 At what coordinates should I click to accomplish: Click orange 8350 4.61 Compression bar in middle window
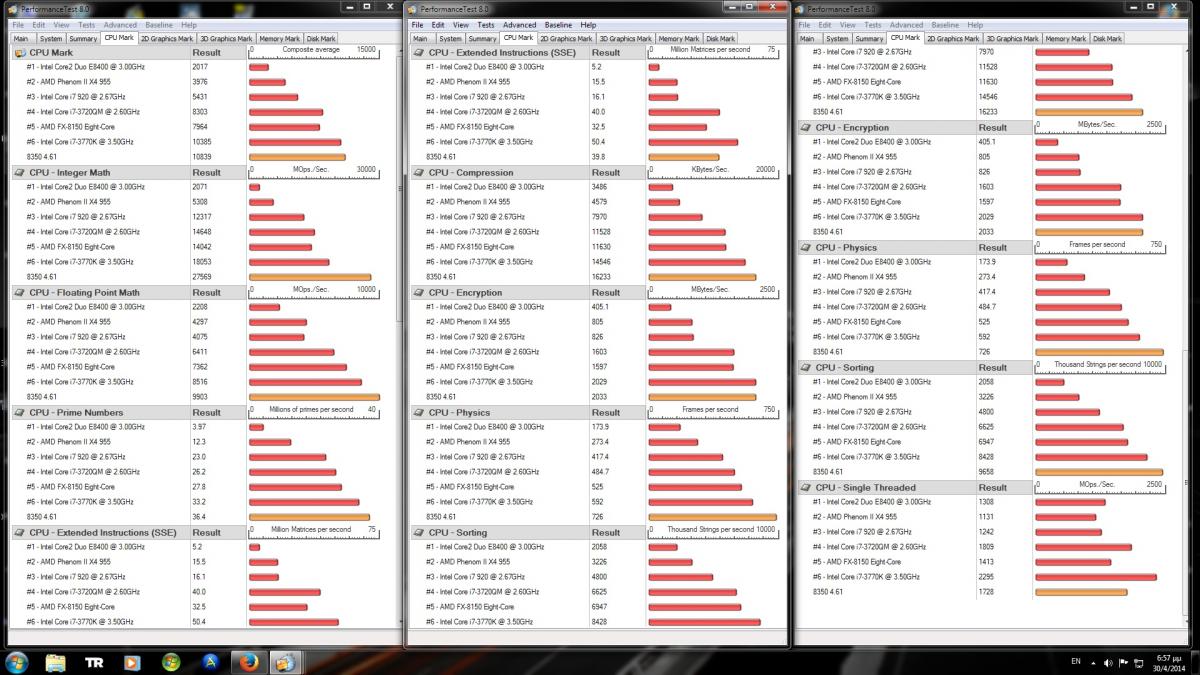tap(702, 277)
